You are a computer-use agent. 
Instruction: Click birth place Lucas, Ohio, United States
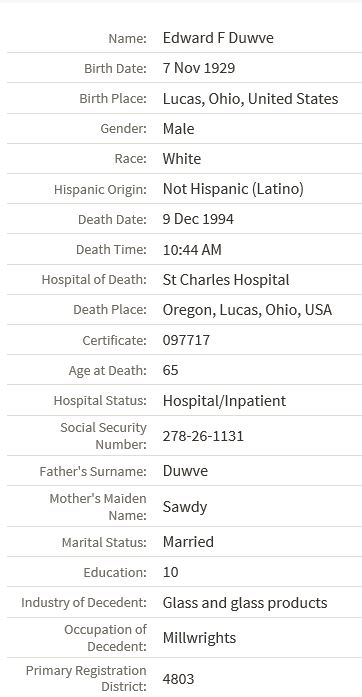250,99
